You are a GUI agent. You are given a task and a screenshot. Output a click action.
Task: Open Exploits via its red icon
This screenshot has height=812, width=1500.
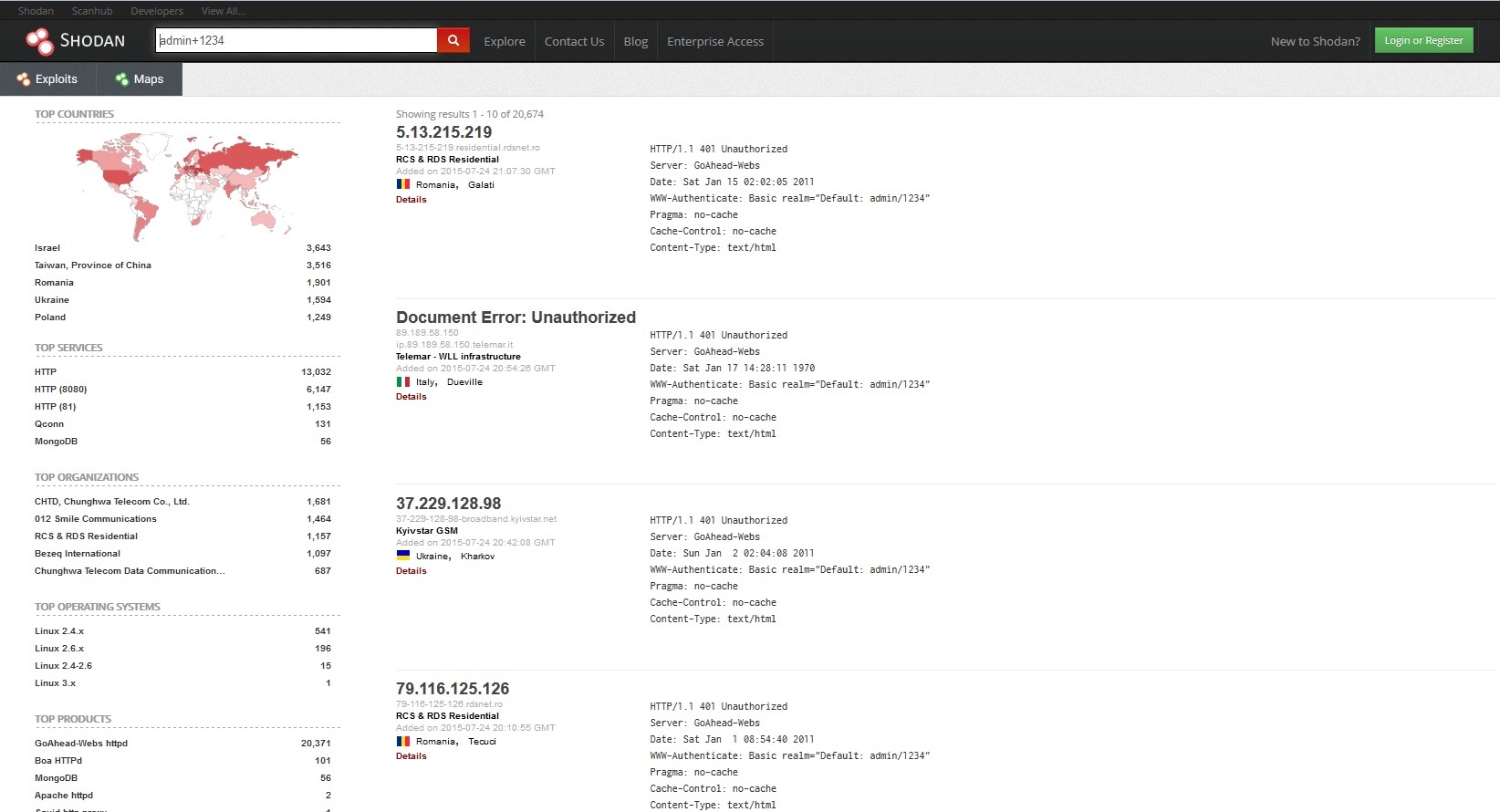pos(24,79)
